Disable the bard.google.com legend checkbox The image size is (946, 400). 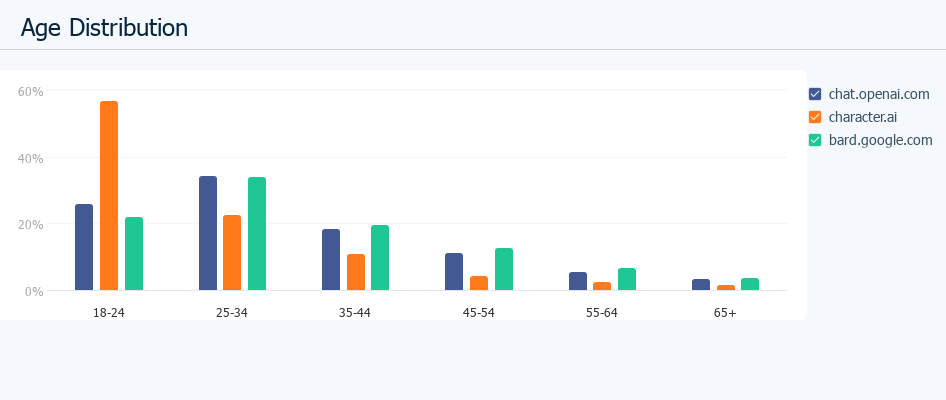pyautogui.click(x=815, y=140)
